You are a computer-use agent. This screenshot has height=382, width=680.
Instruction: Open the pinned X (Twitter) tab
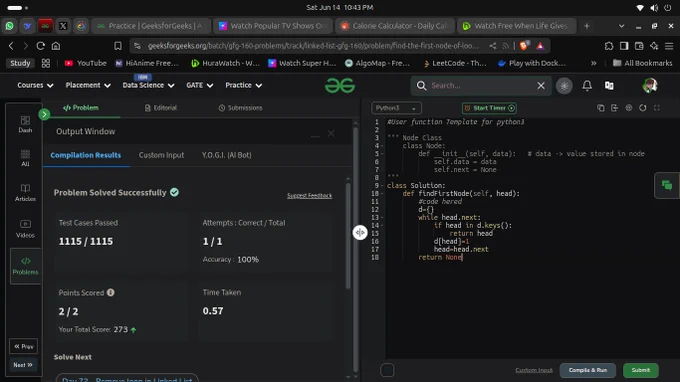pyautogui.click(x=63, y=26)
